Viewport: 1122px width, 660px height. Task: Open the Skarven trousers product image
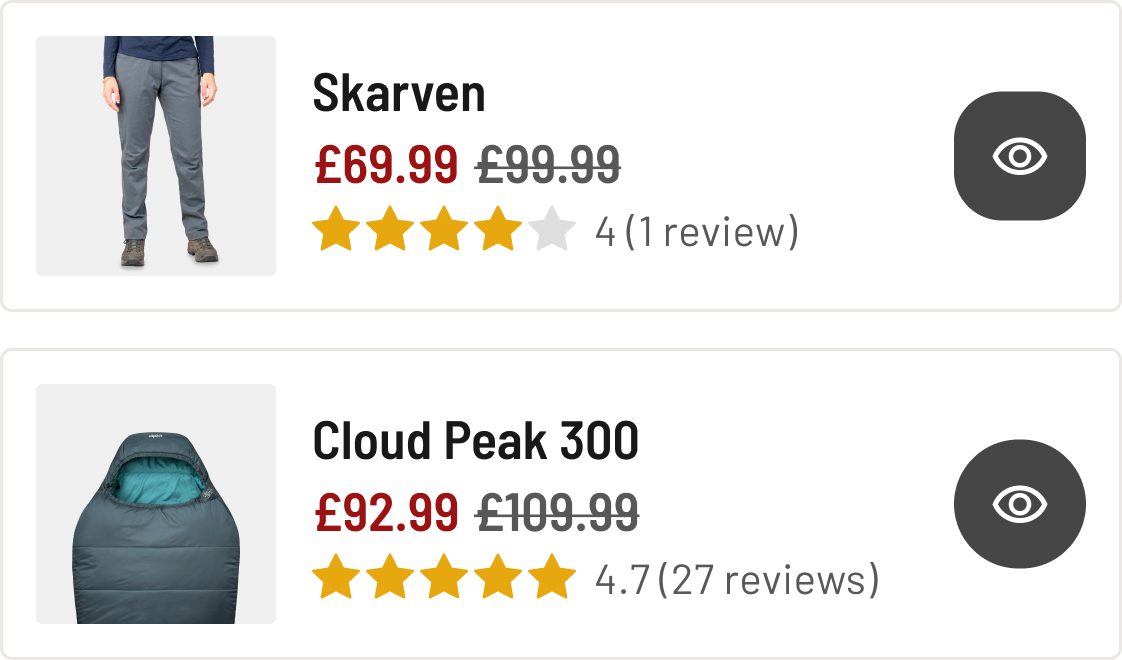(156, 156)
